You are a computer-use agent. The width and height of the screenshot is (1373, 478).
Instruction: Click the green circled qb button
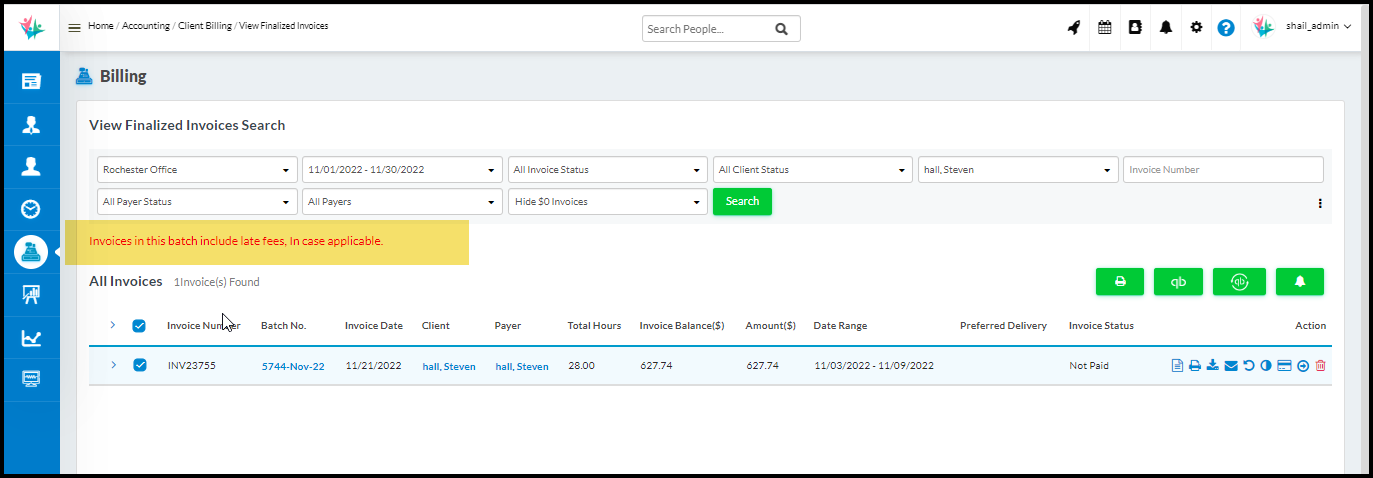pyautogui.click(x=1239, y=282)
